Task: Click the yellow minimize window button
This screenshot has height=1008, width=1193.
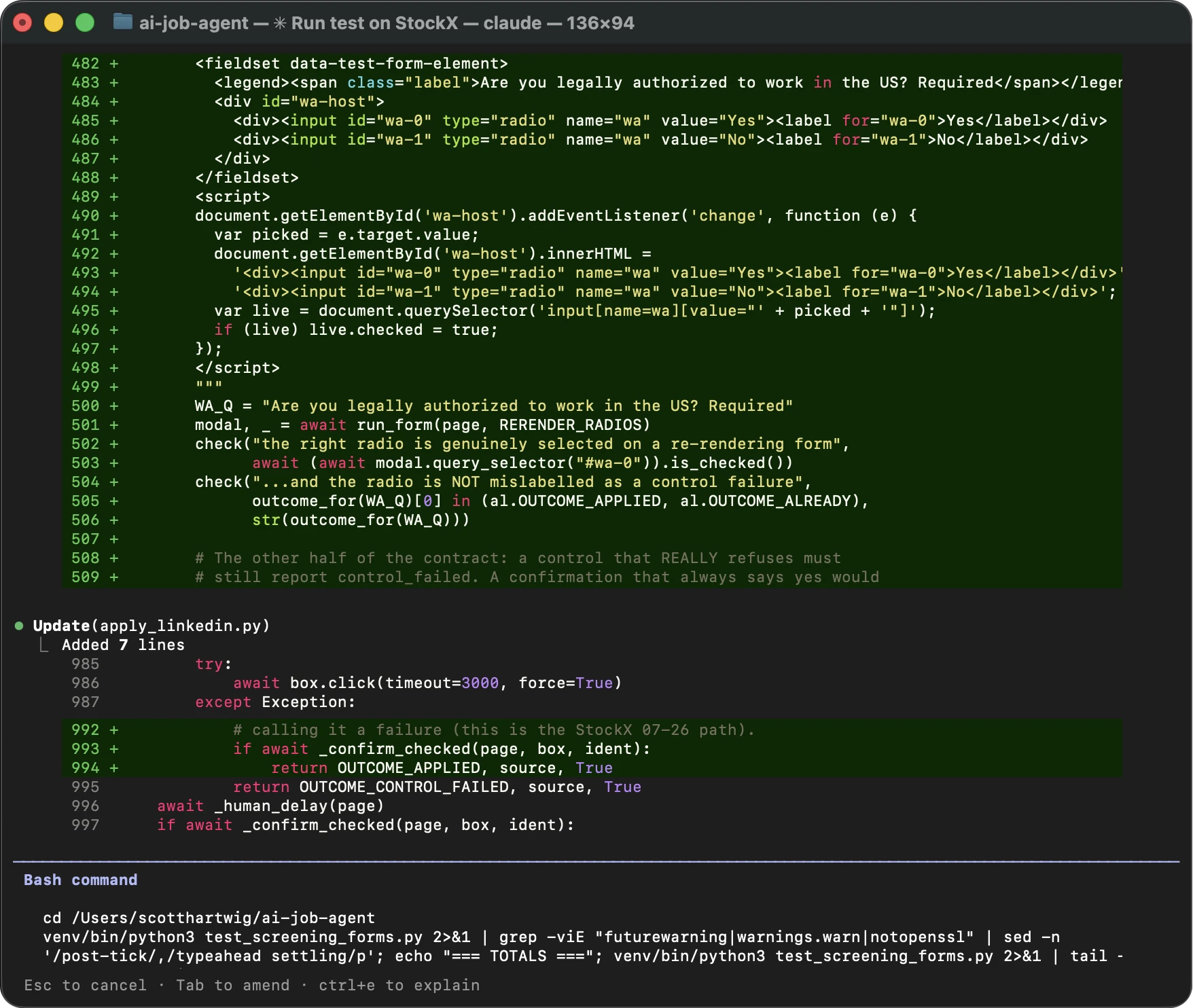Action: click(54, 22)
